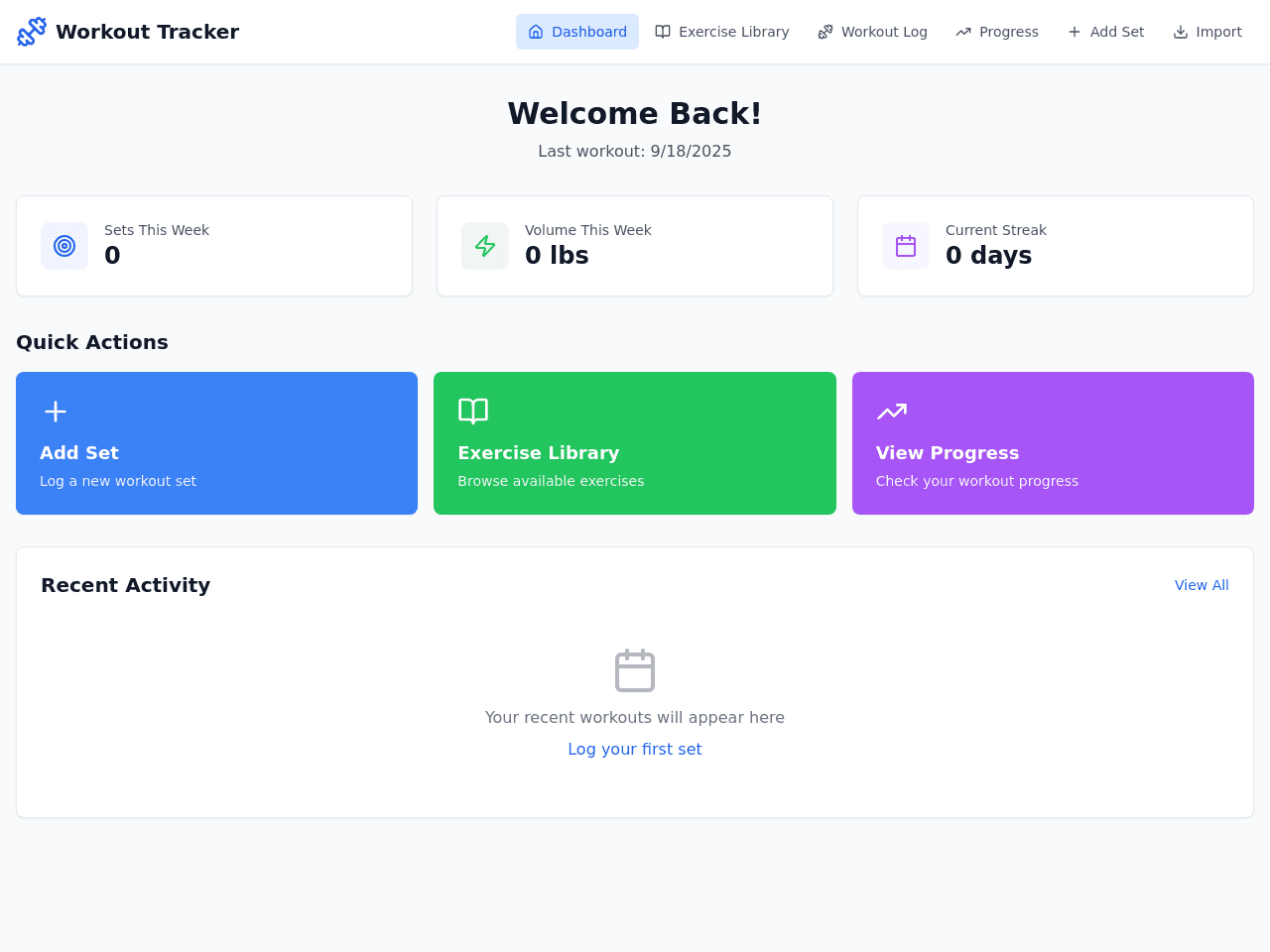
Task: Click the Workout Tracker title
Action: coord(147,32)
